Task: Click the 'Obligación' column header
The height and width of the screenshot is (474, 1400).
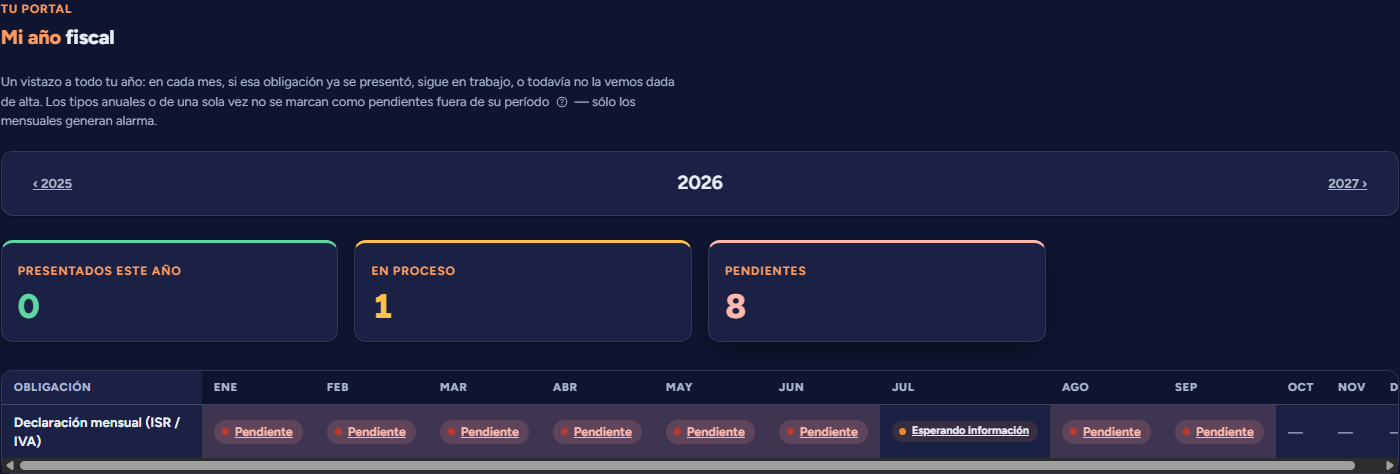Action: point(52,387)
